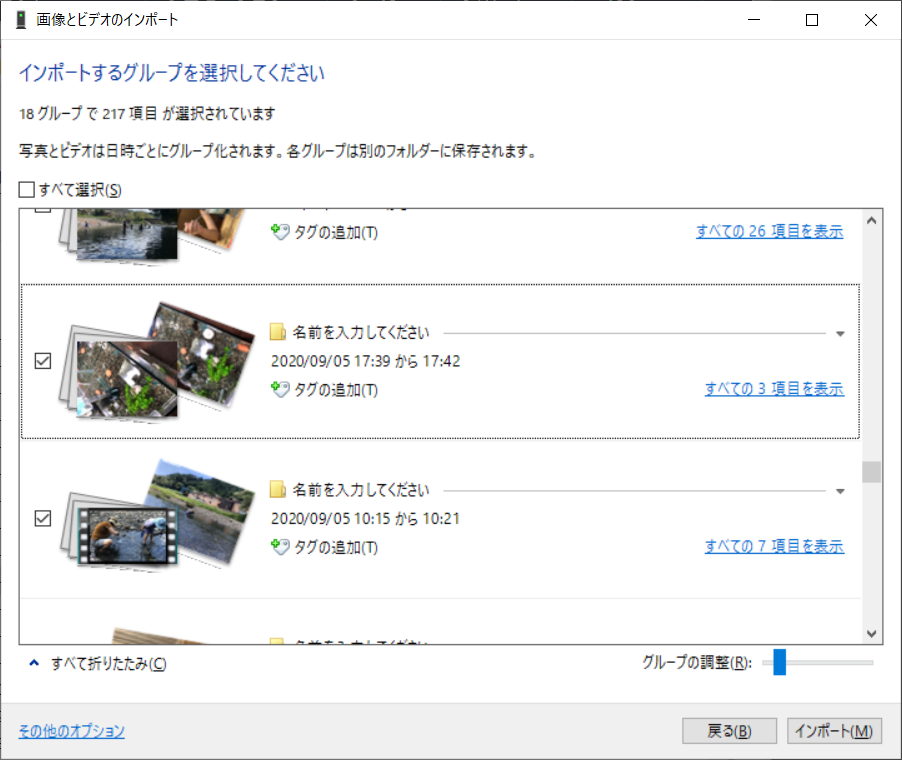The width and height of the screenshot is (902, 760).
Task: Maximize the import dialog window
Action: tap(812, 20)
